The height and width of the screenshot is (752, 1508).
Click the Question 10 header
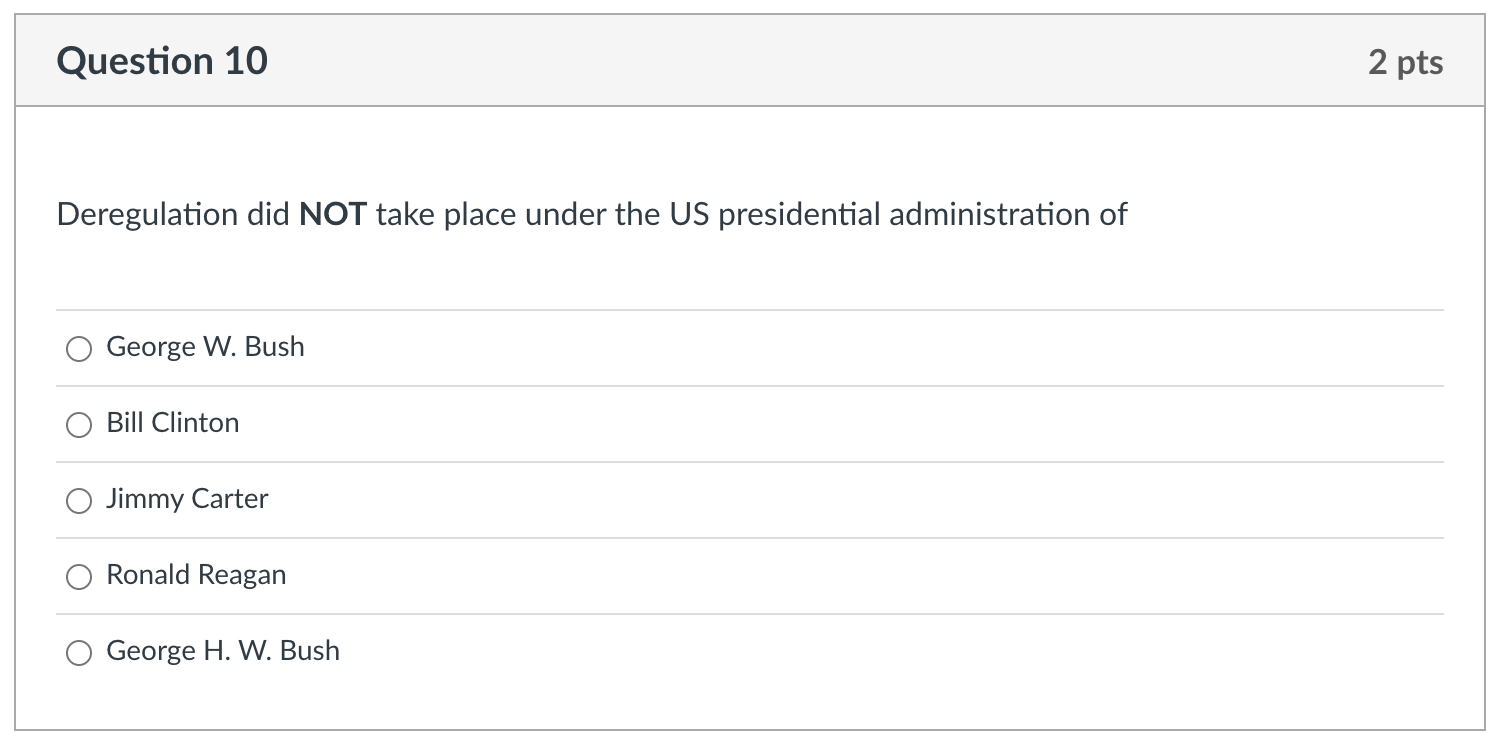point(162,60)
